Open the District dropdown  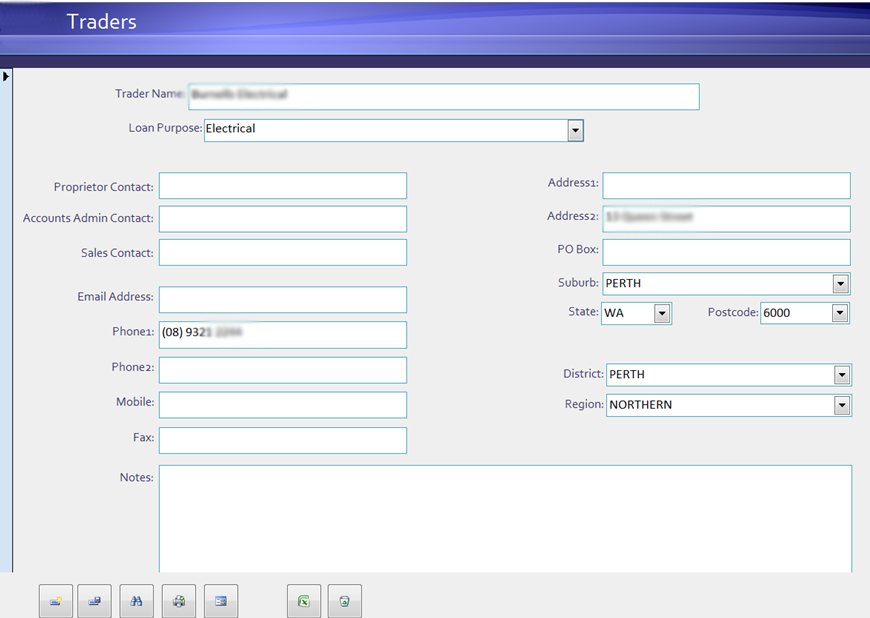pos(840,374)
